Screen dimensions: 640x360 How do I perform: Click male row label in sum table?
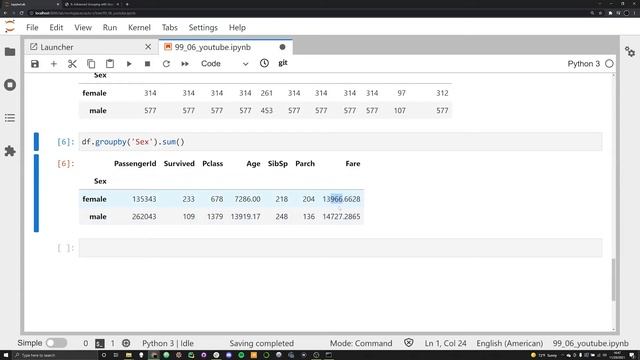pos(98,216)
